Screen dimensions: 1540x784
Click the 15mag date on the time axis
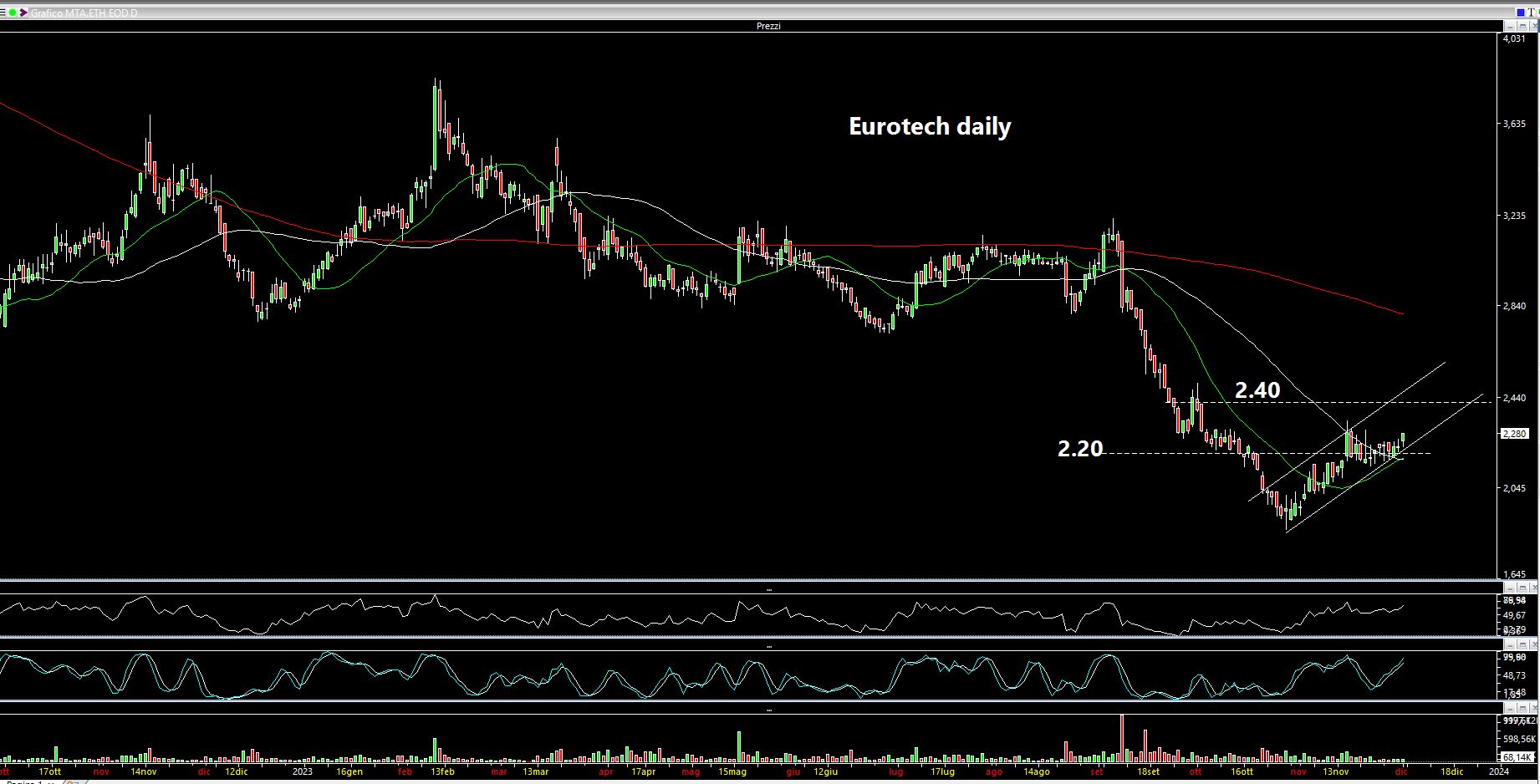click(x=732, y=771)
